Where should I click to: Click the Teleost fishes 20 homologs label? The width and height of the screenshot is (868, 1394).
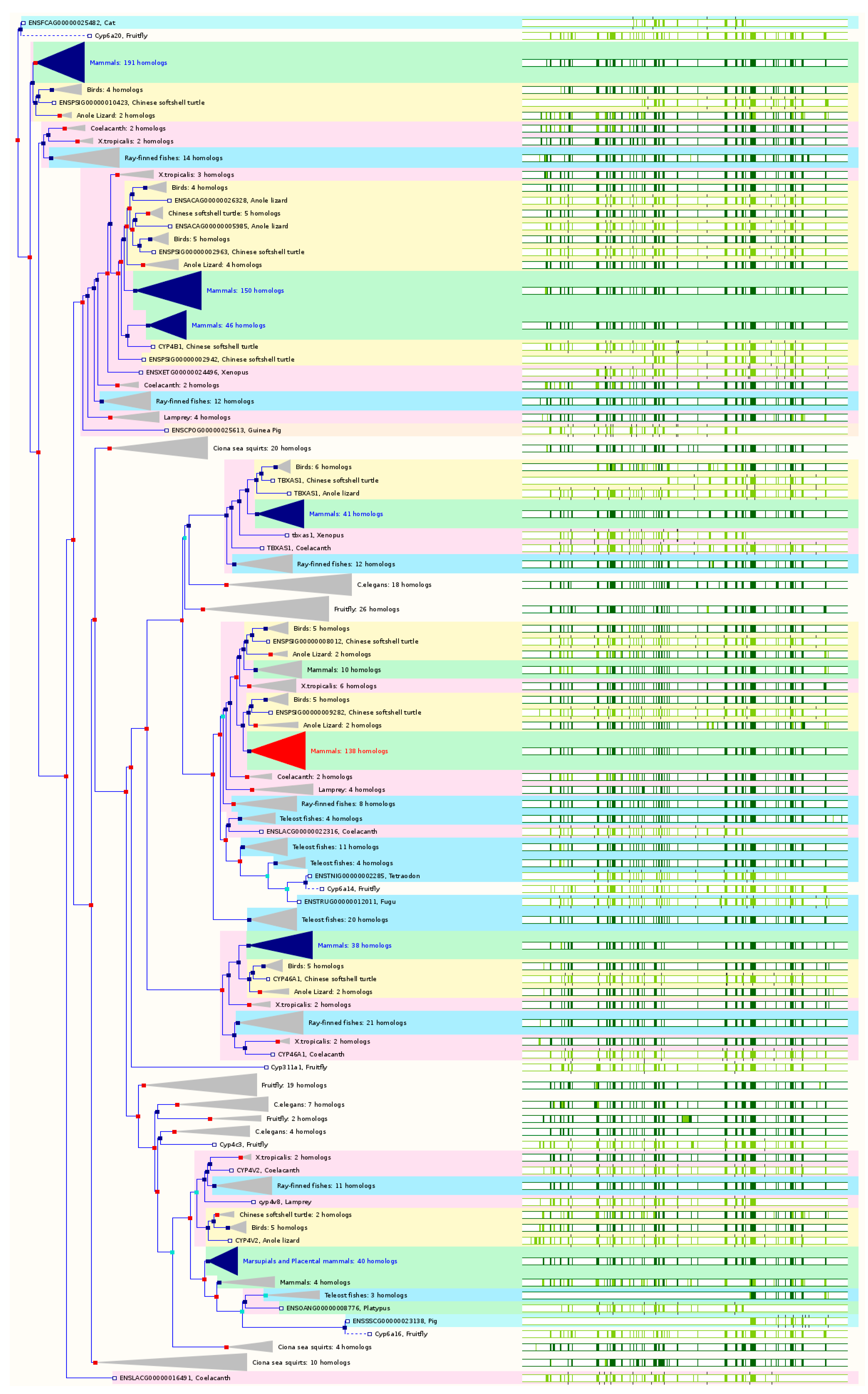345,919
